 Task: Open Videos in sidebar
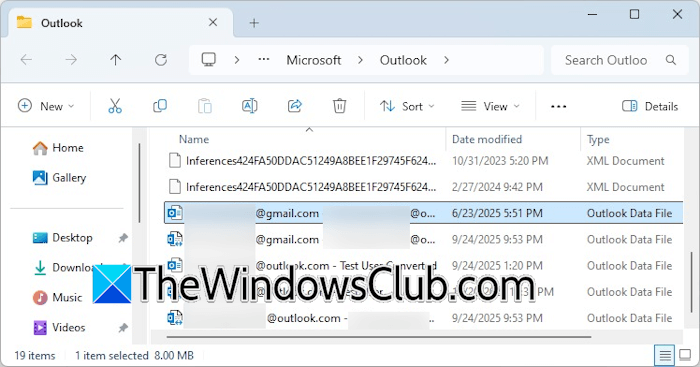(59, 328)
